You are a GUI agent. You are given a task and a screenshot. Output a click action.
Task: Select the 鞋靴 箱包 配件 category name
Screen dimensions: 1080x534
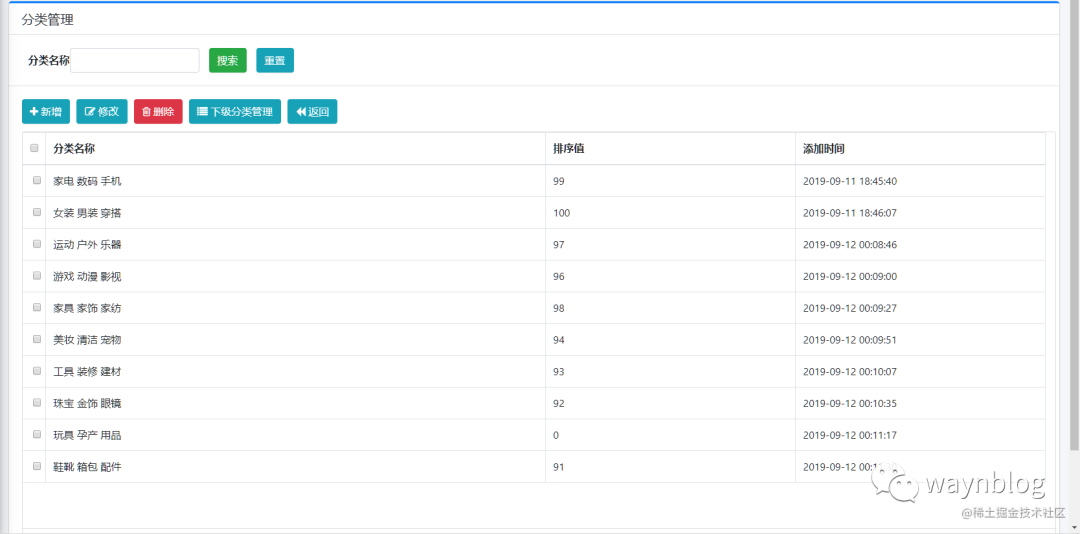click(87, 466)
